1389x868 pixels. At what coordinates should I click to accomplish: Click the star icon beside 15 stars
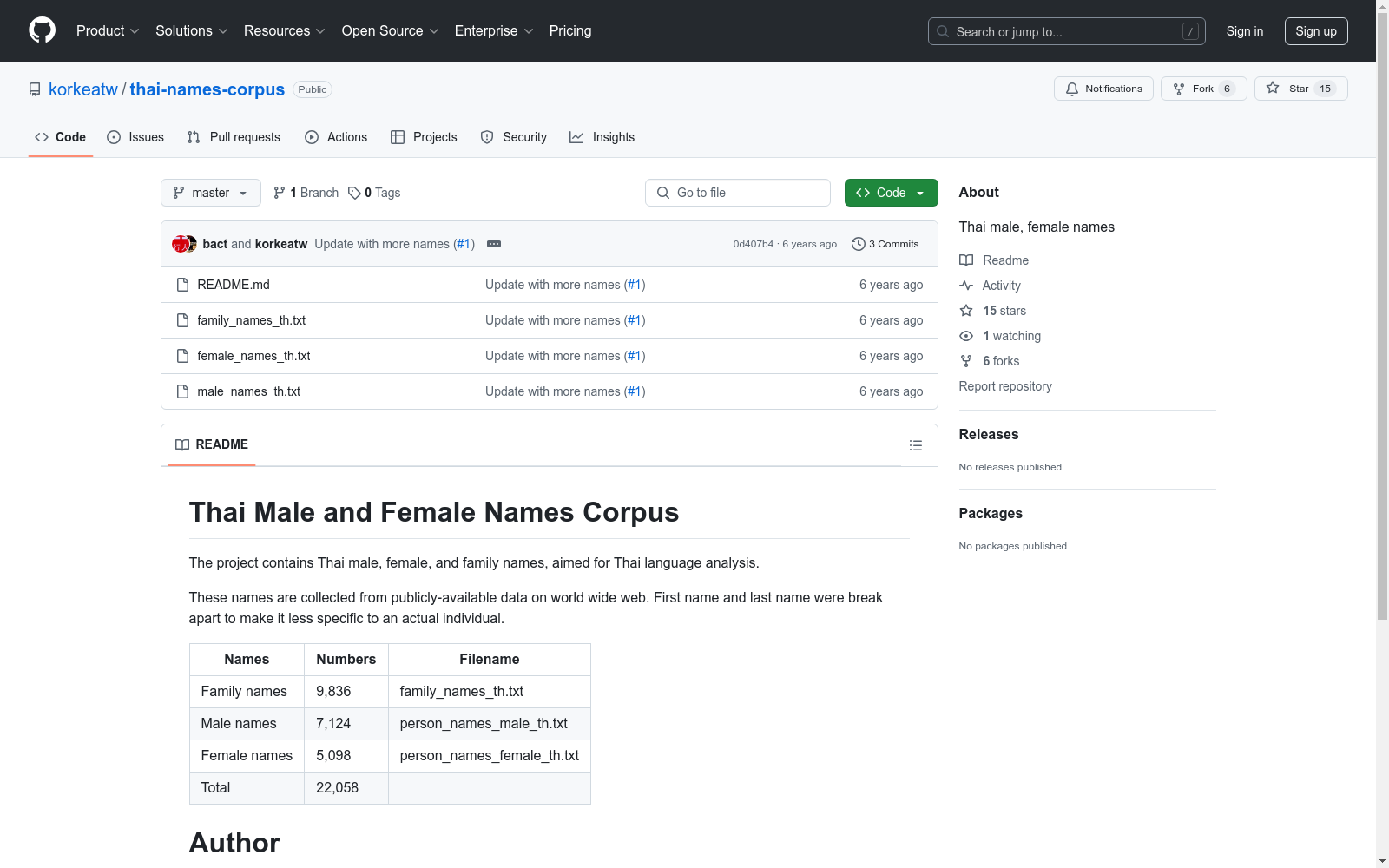coord(966,311)
